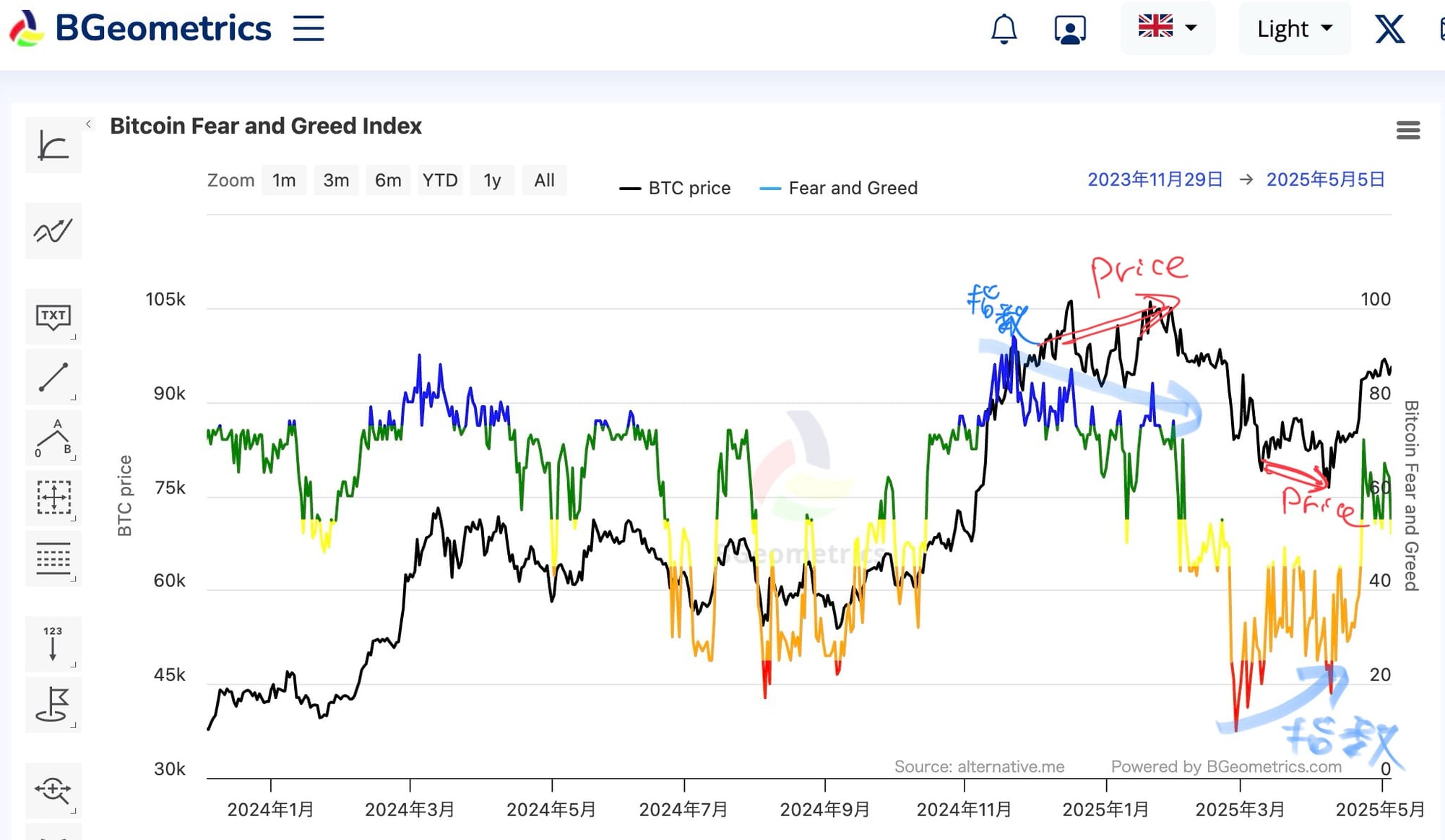Open the main navigation hamburger menu
1445x840 pixels.
point(309,29)
